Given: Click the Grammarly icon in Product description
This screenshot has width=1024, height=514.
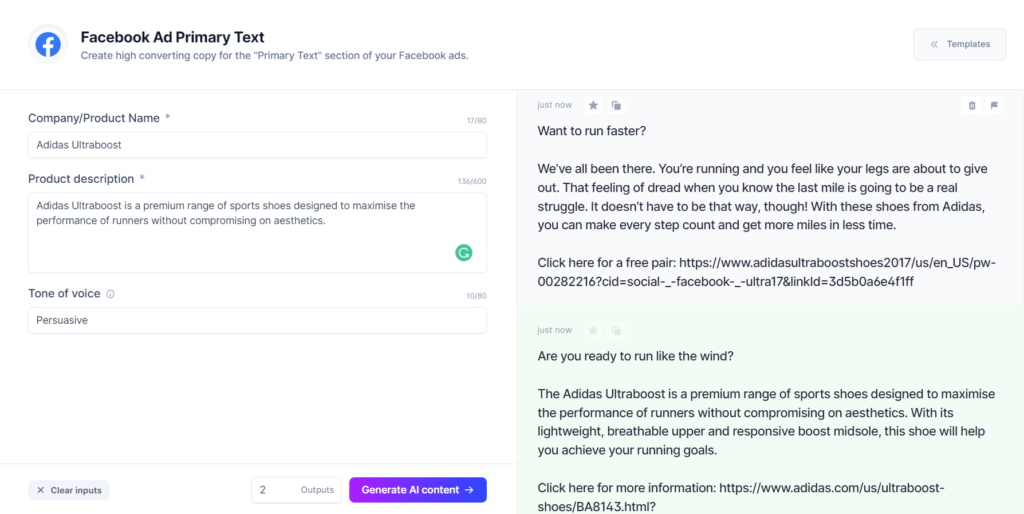Looking at the screenshot, I should (464, 253).
